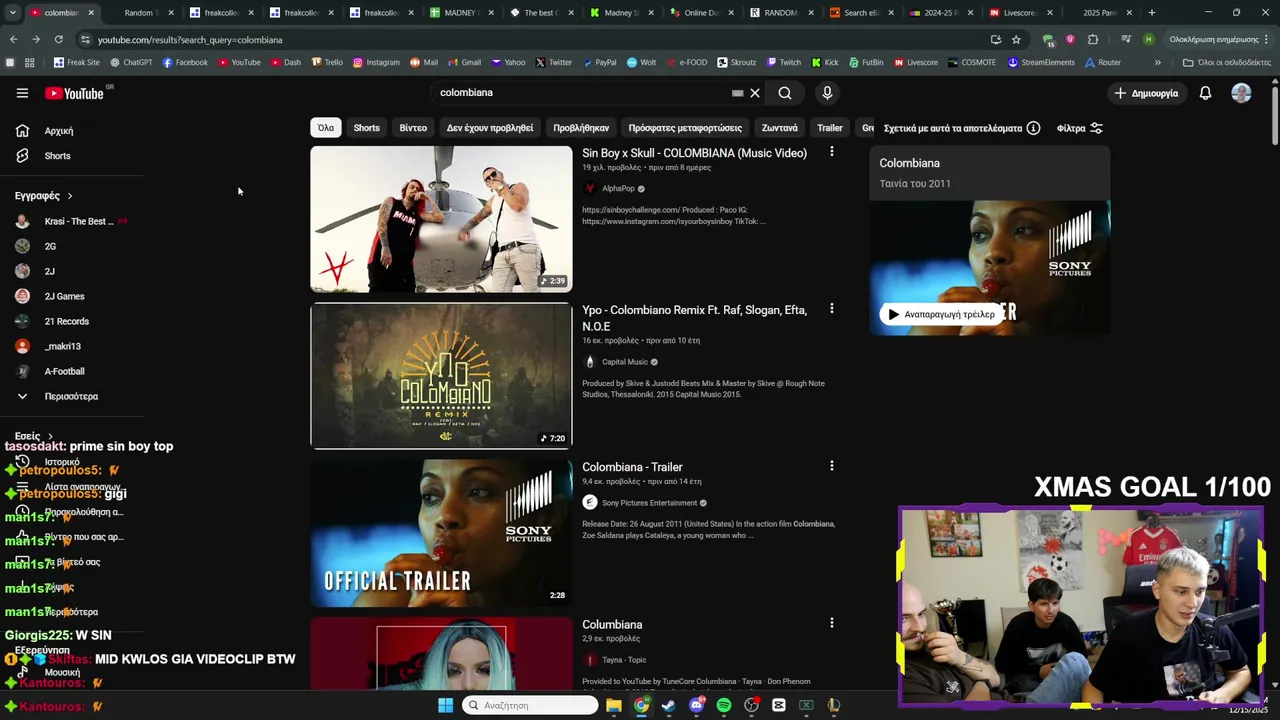Click the browser reload button
Screen dimensions: 1280x720
[x=58, y=39]
